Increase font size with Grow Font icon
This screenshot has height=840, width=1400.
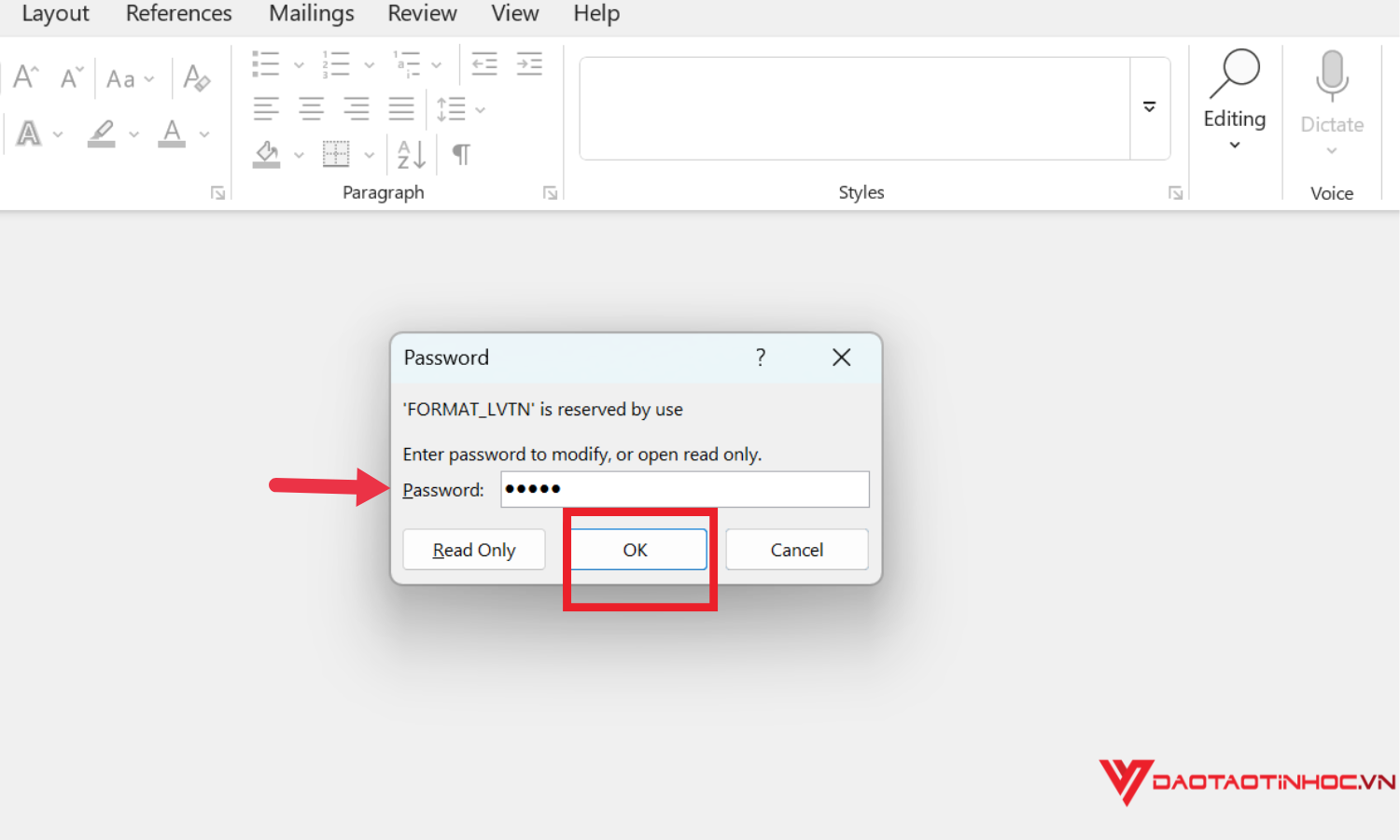pos(25,77)
